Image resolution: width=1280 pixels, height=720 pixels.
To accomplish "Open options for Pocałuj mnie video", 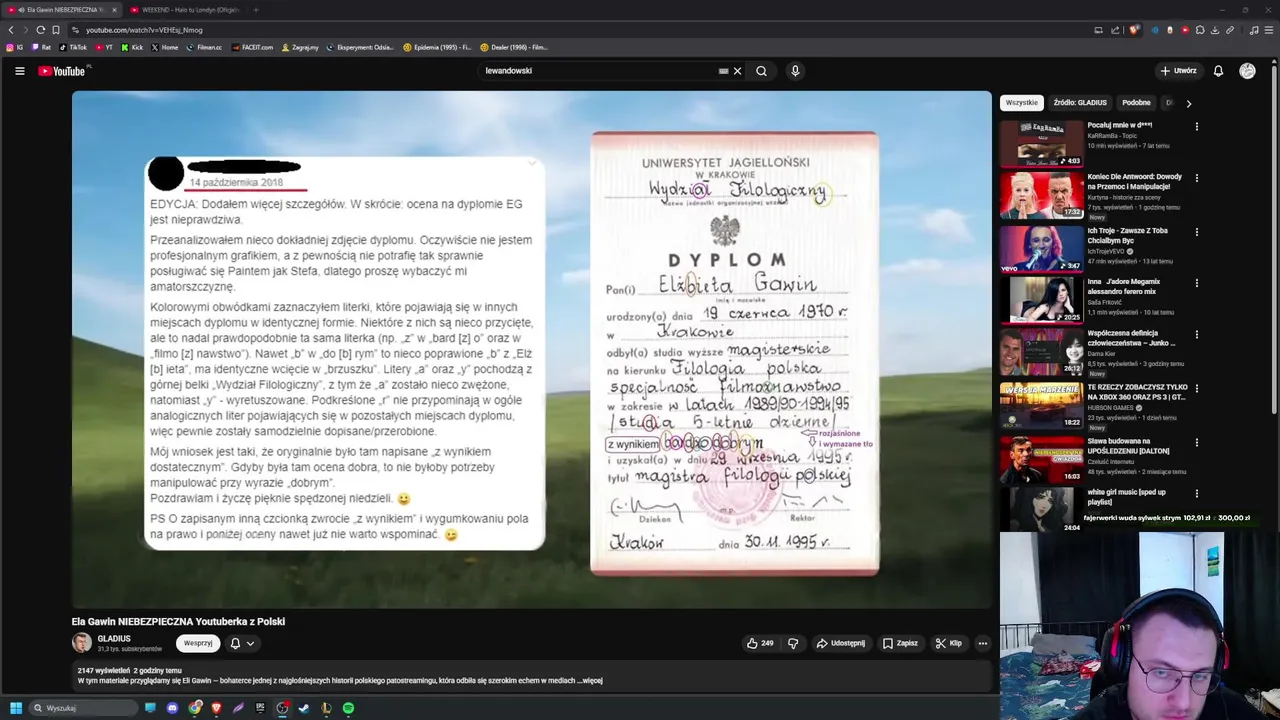I will coord(1196,127).
